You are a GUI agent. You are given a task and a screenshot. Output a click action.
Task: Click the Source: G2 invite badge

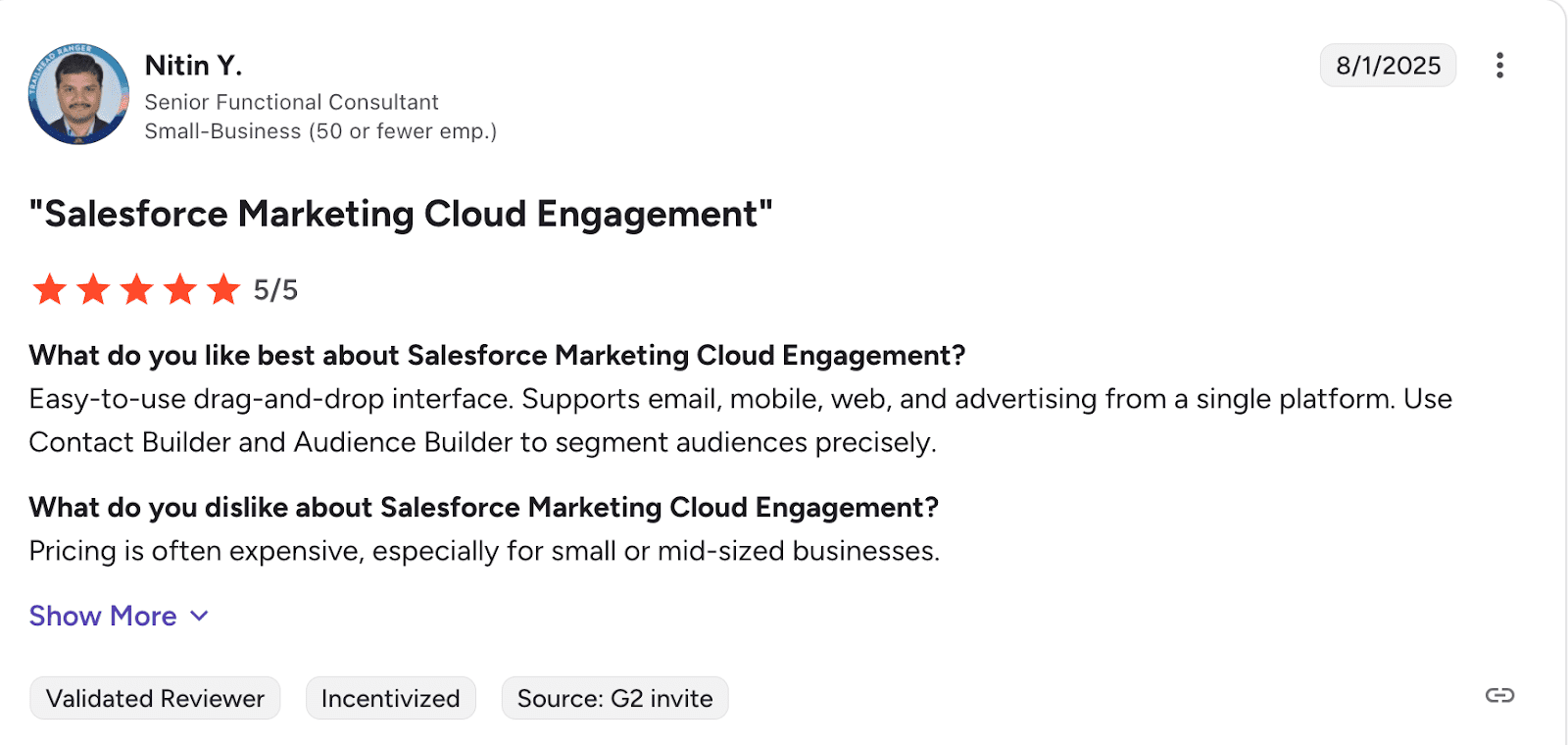click(614, 698)
